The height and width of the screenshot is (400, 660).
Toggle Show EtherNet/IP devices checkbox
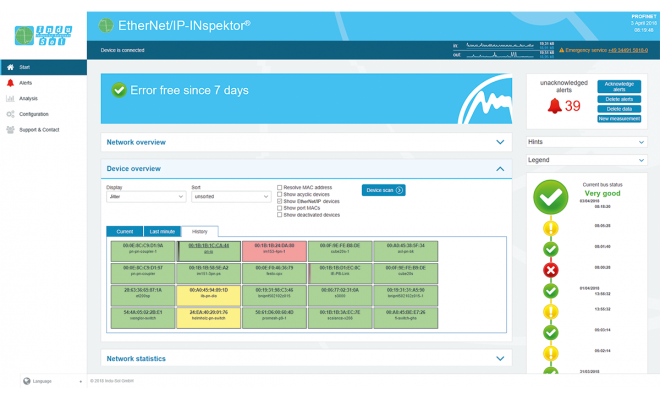click(x=279, y=201)
